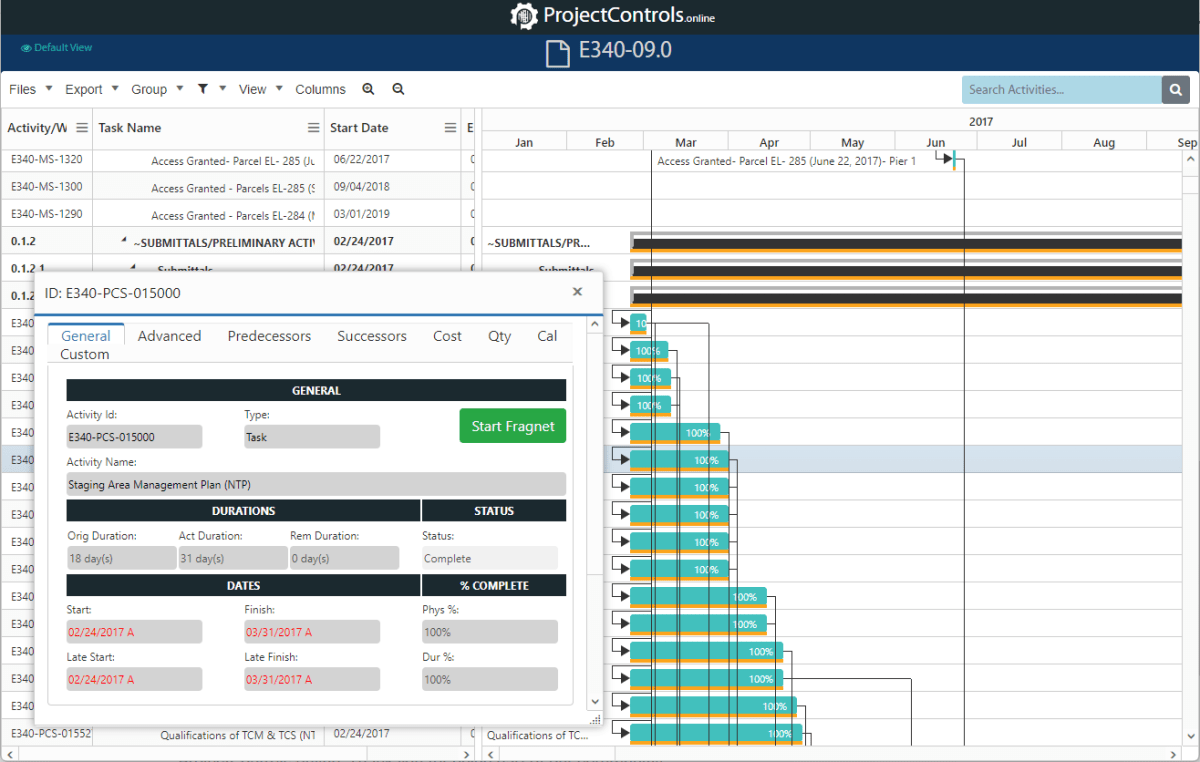Click the search magnifier beside Search Activities
This screenshot has height=762, width=1200.
(x=1174, y=89)
